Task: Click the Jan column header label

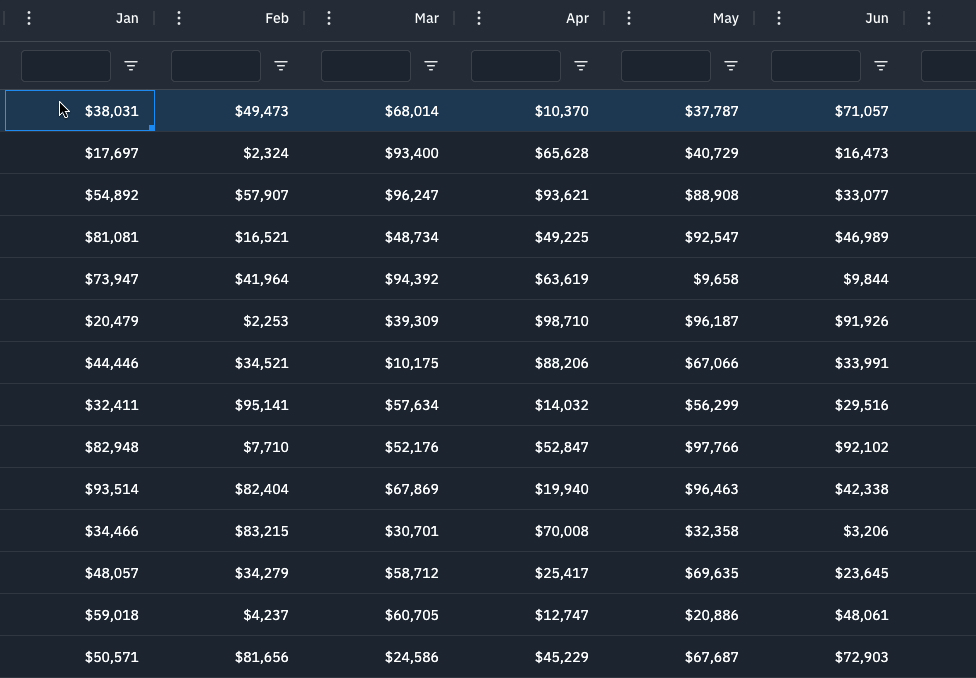Action: (127, 17)
